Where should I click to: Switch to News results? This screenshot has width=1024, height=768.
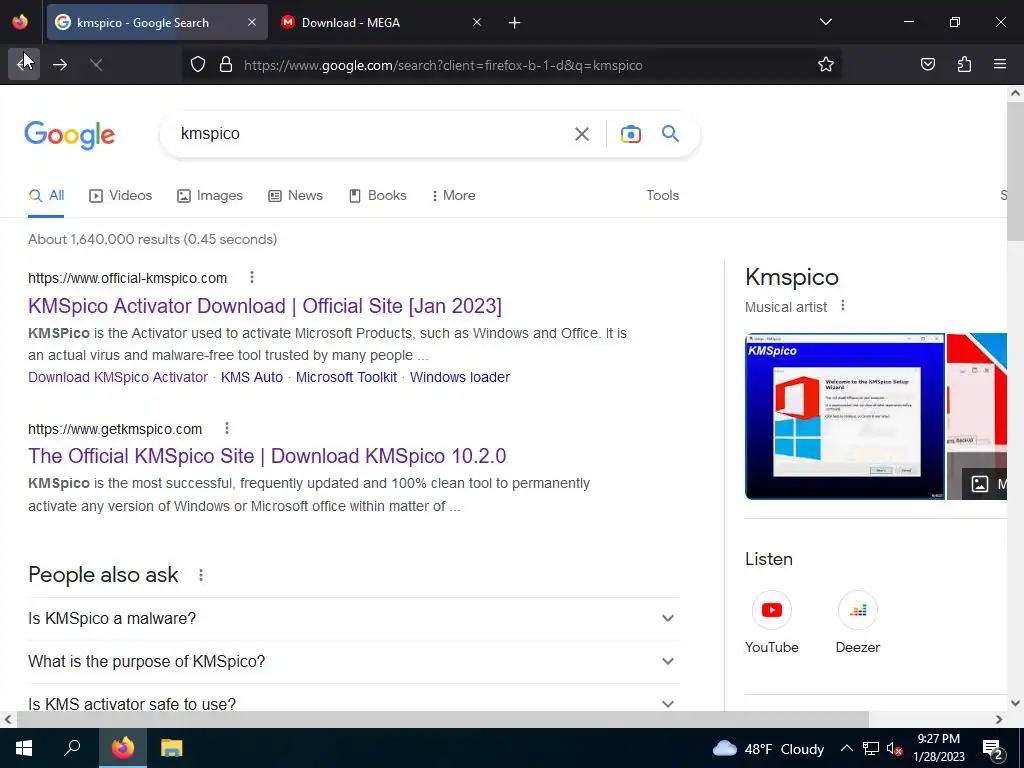295,195
